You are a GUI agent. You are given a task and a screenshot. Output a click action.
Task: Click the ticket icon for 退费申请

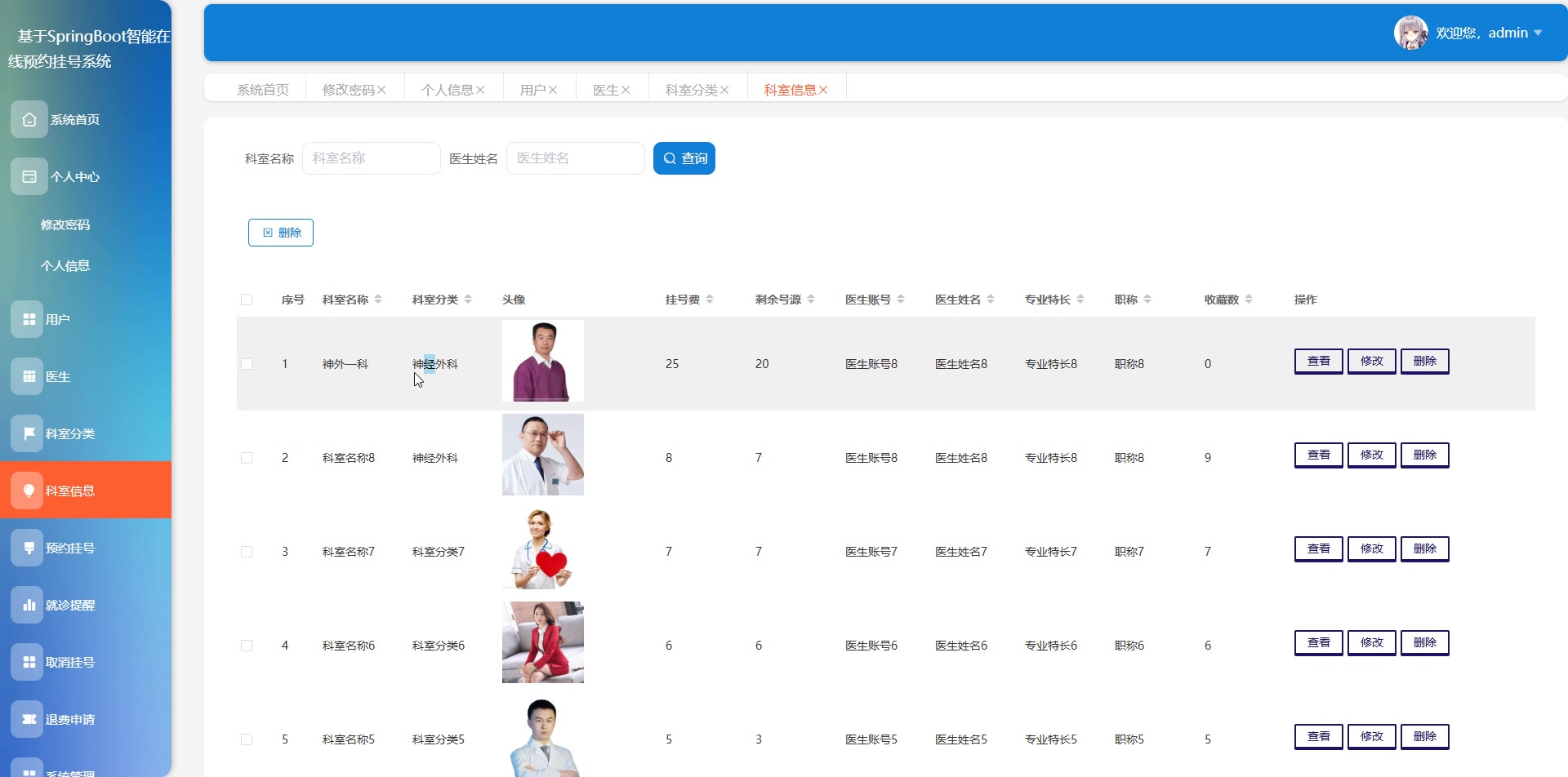(x=29, y=719)
